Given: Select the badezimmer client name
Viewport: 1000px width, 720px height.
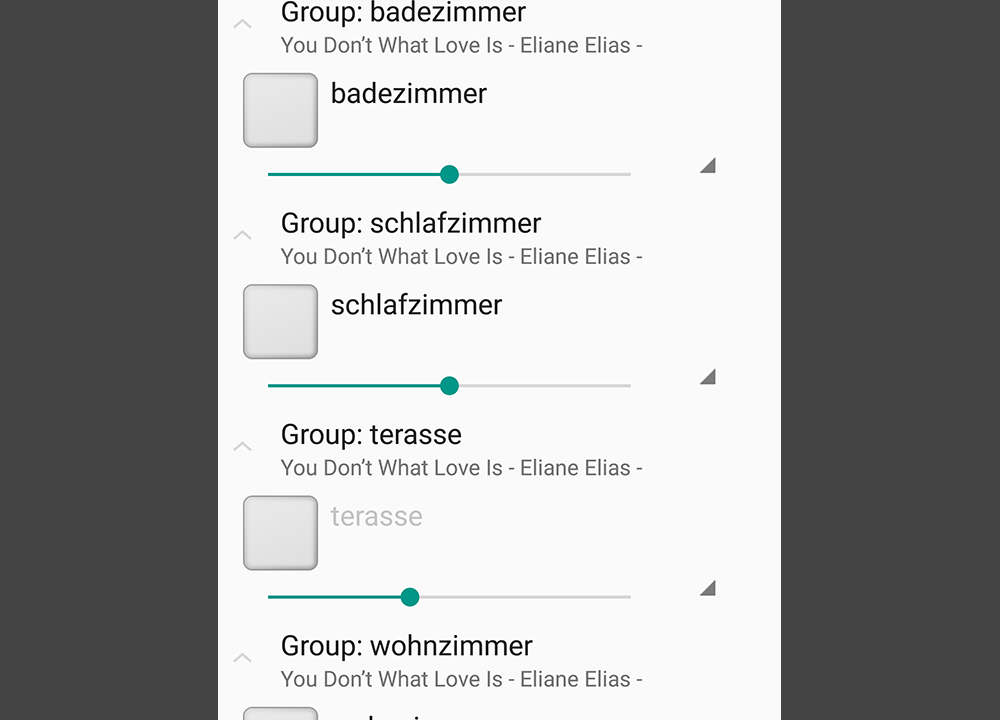Looking at the screenshot, I should point(409,94).
